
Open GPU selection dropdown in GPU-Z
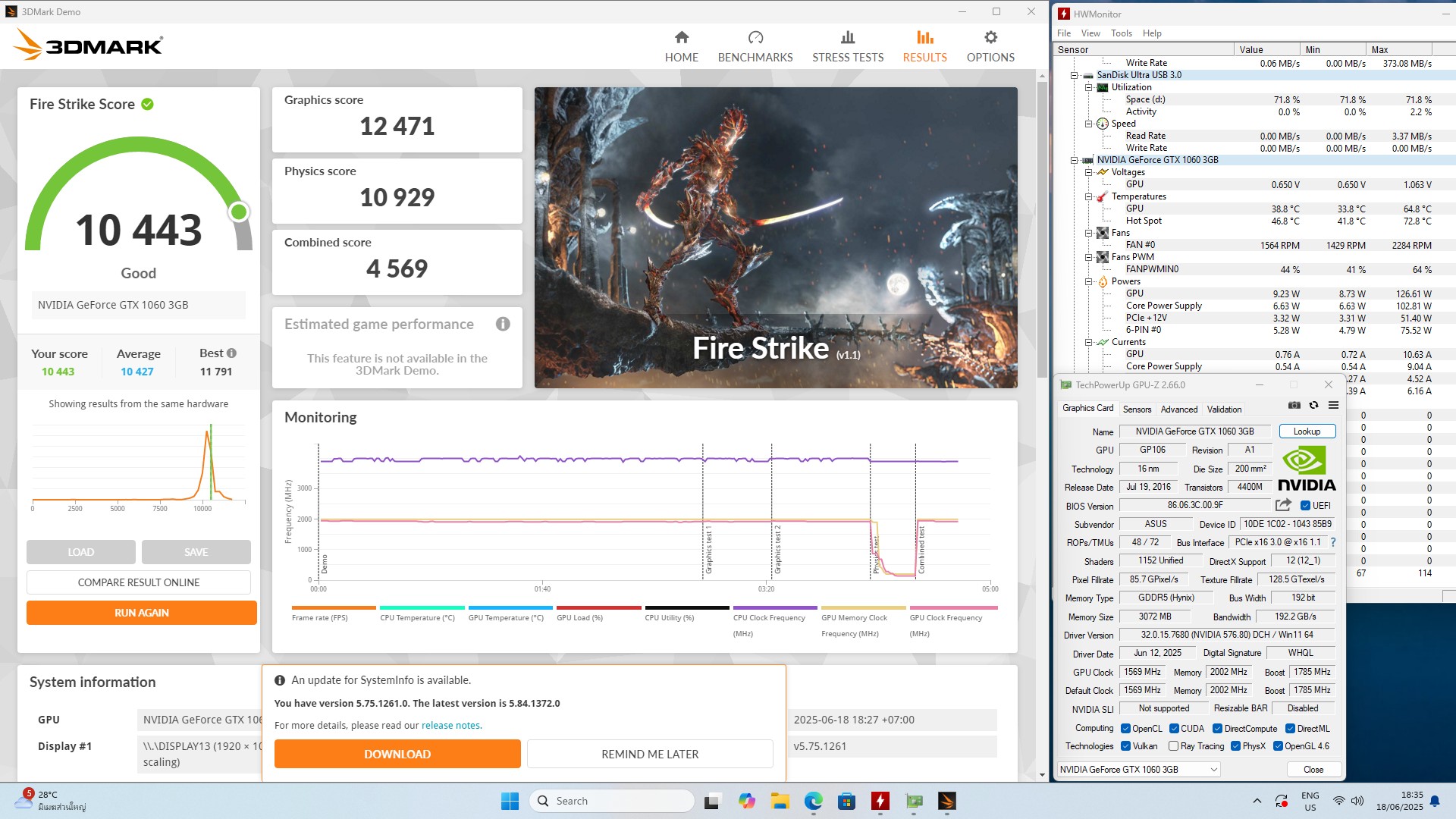click(1138, 770)
